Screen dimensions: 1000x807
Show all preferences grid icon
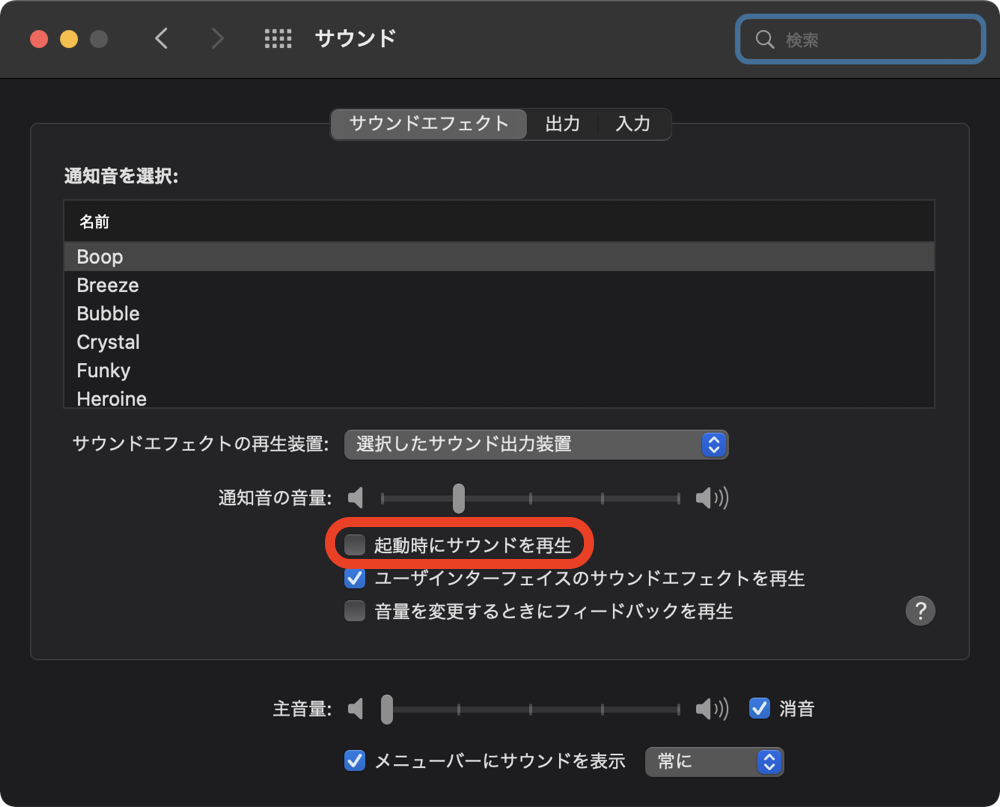coord(278,38)
